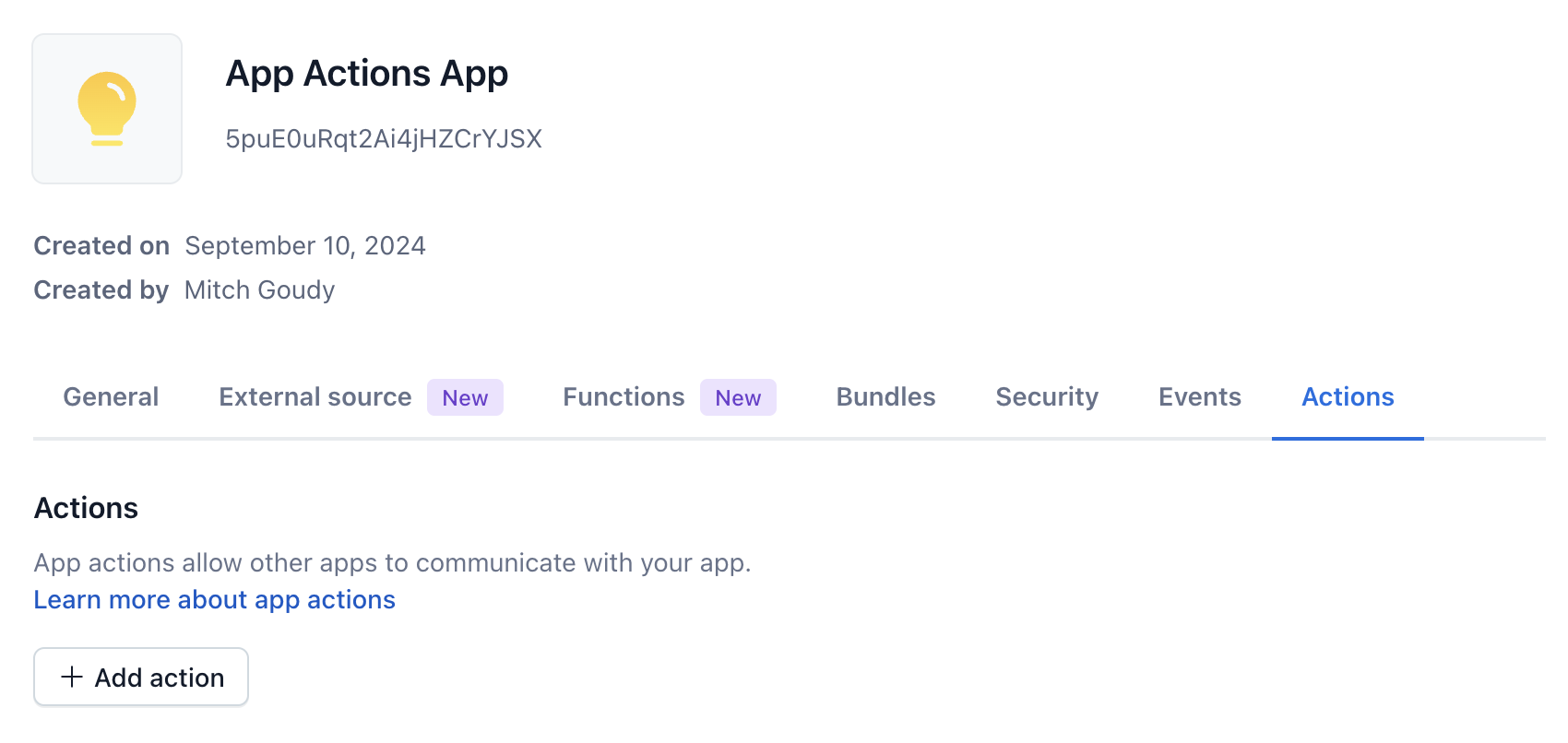Switch to the General tab
The height and width of the screenshot is (743, 1568).
(x=111, y=397)
